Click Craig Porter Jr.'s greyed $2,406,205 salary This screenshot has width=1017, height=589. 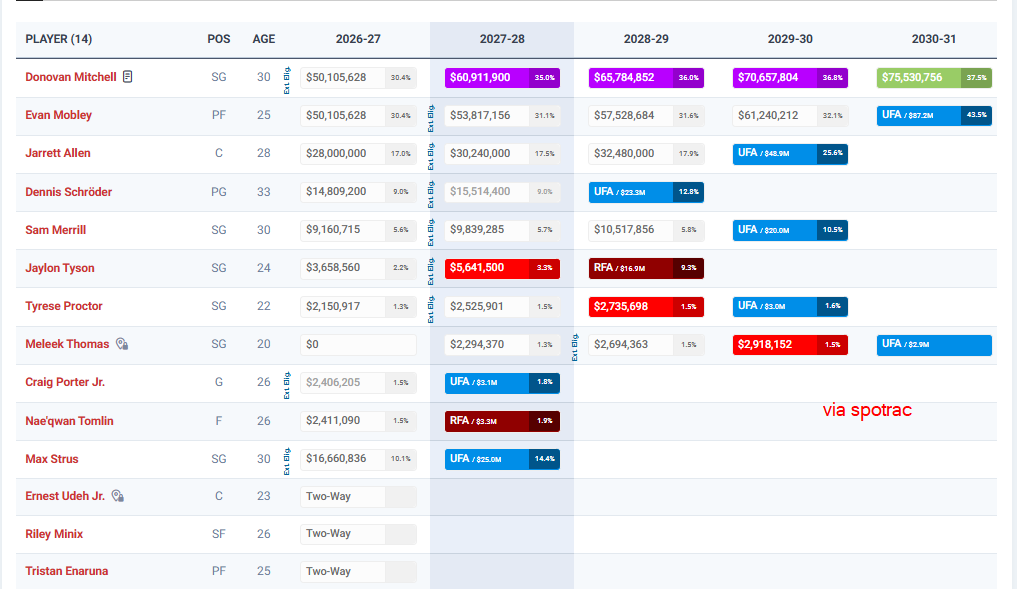coord(358,383)
